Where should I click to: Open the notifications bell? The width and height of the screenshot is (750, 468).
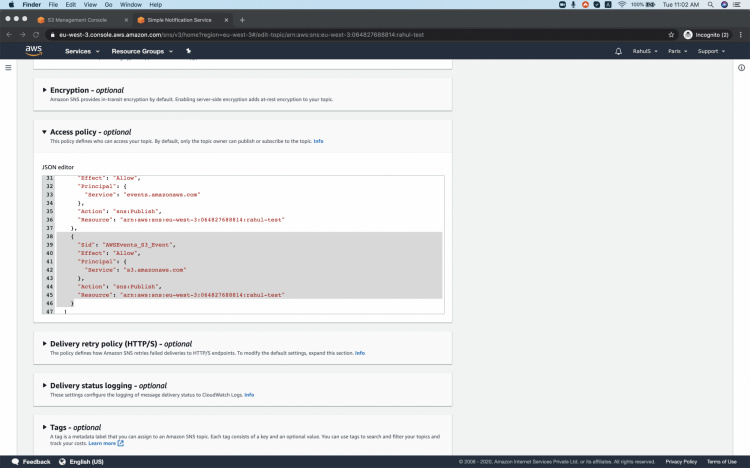pyautogui.click(x=618, y=51)
